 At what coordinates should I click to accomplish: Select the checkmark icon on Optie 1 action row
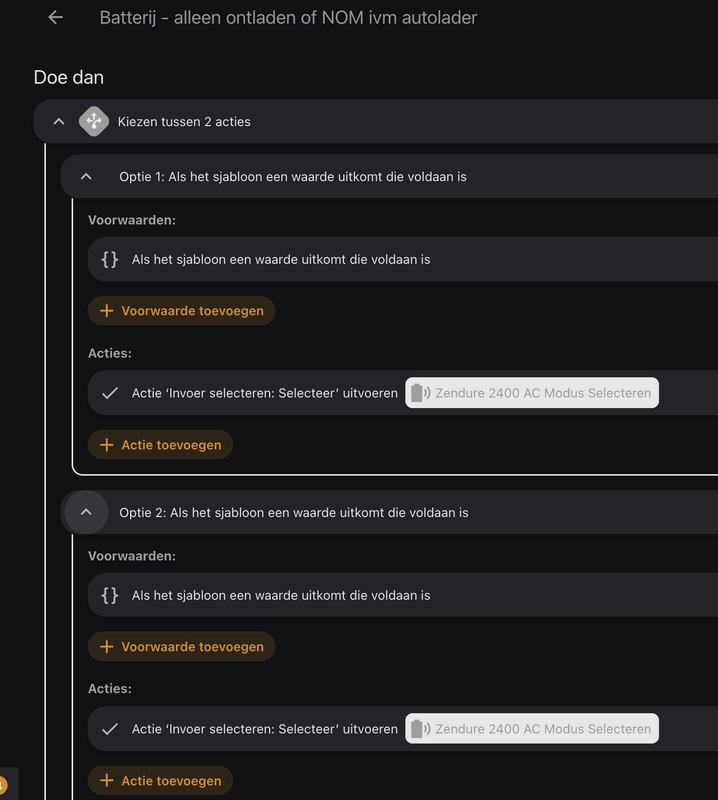(109, 393)
